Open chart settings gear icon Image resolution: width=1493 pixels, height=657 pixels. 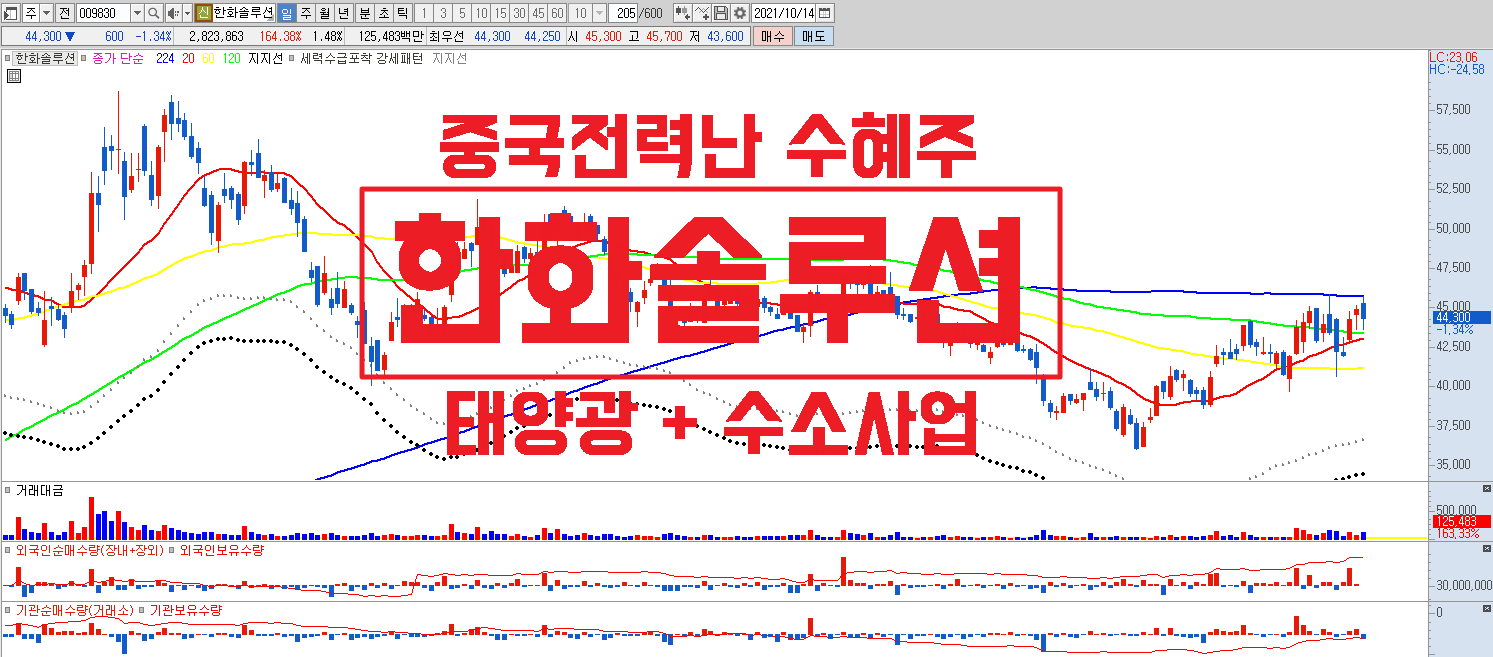pyautogui.click(x=739, y=13)
